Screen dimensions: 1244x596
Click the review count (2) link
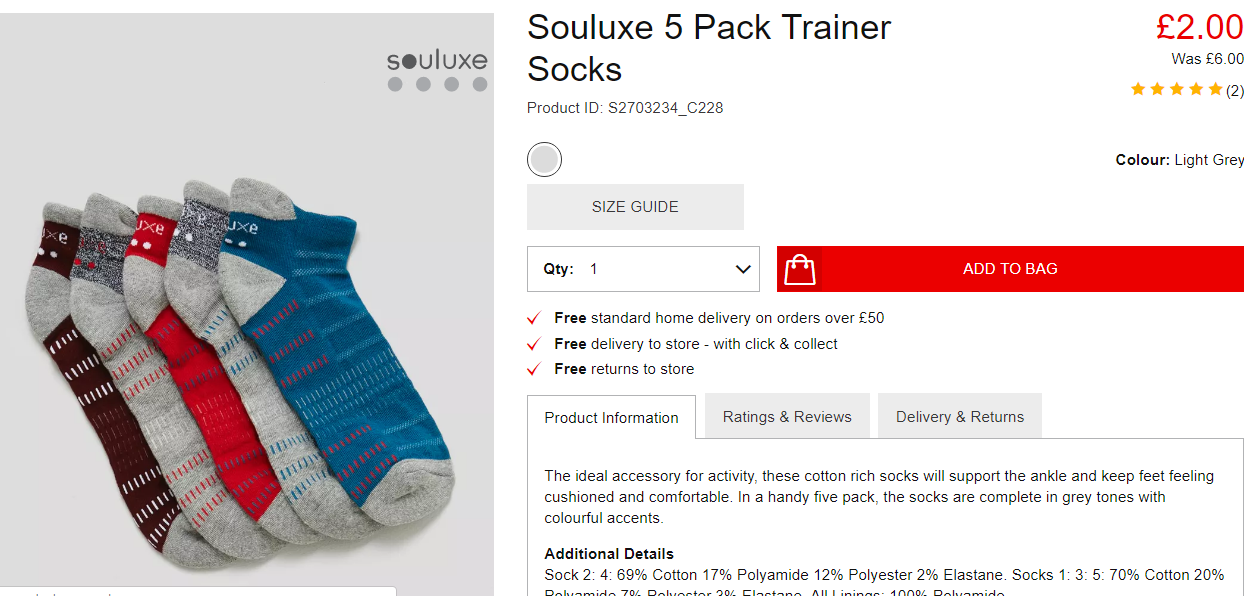(1235, 91)
